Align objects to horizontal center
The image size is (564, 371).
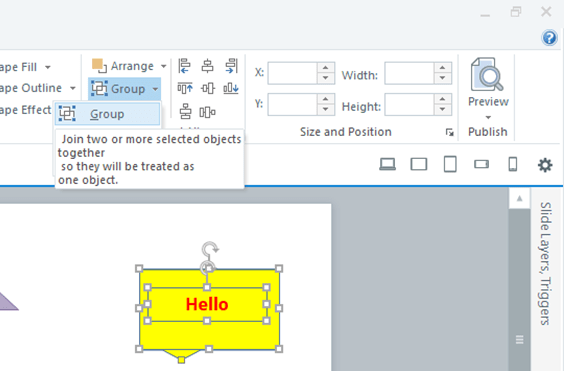207,66
